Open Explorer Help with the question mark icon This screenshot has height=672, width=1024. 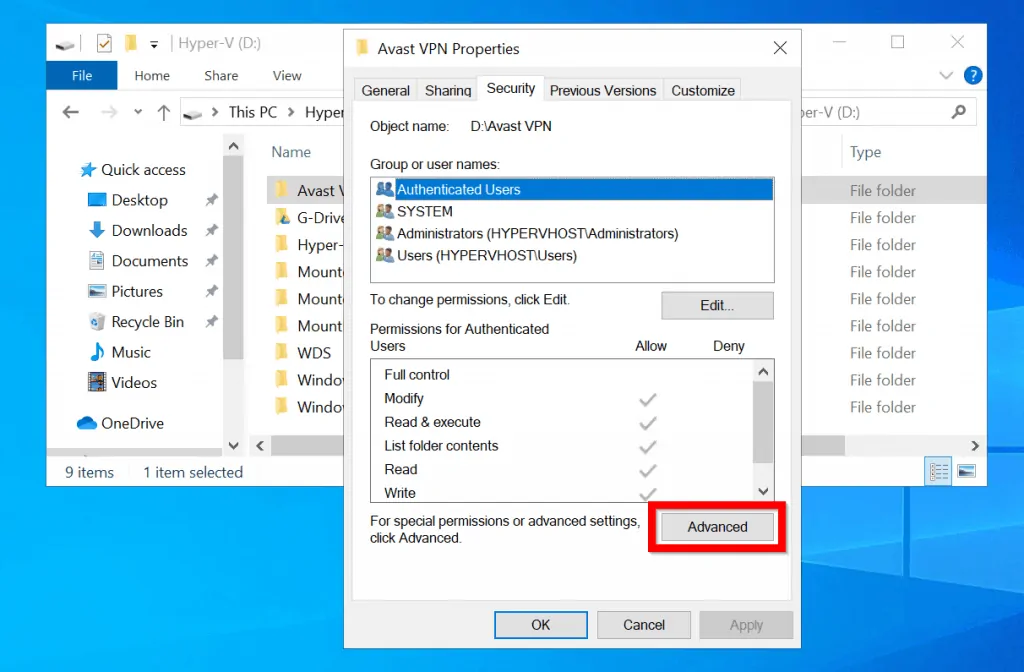tap(973, 75)
